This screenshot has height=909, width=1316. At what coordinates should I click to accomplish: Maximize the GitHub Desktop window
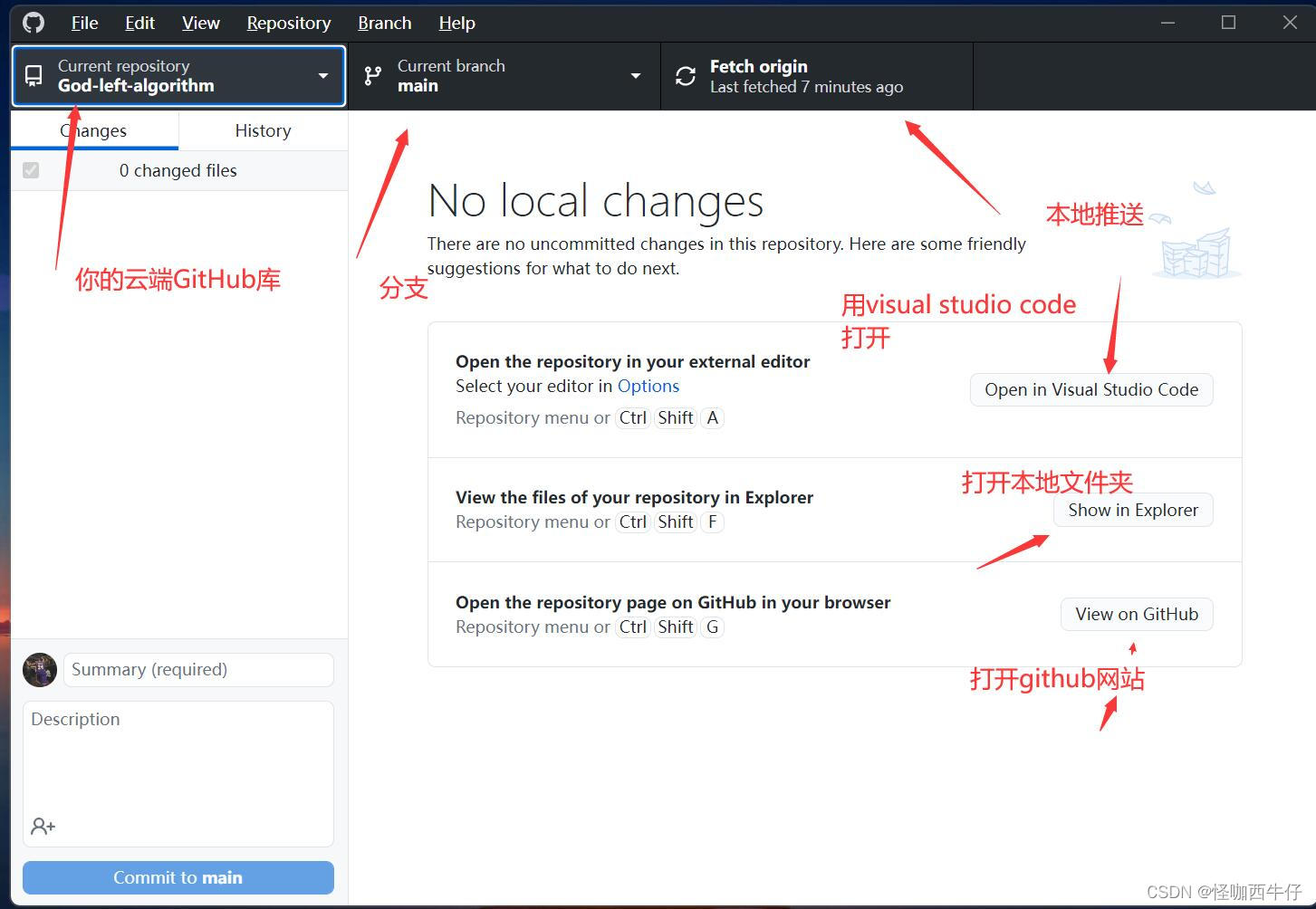pyautogui.click(x=1228, y=23)
